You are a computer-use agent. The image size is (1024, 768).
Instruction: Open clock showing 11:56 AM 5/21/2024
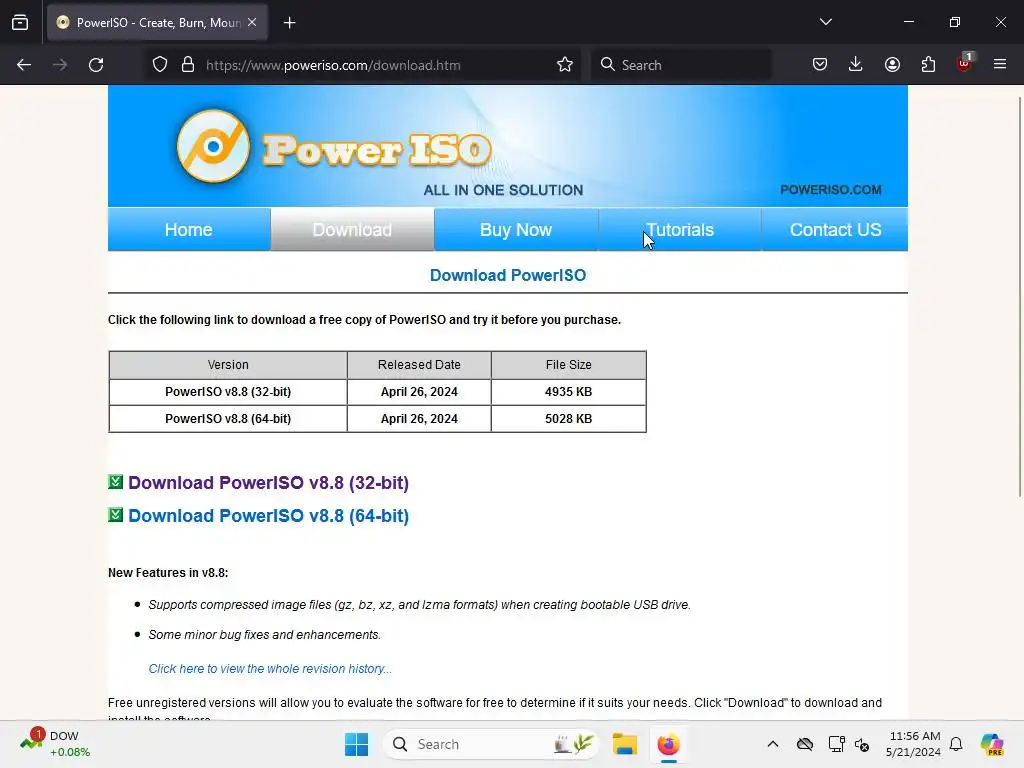pyautogui.click(x=913, y=744)
